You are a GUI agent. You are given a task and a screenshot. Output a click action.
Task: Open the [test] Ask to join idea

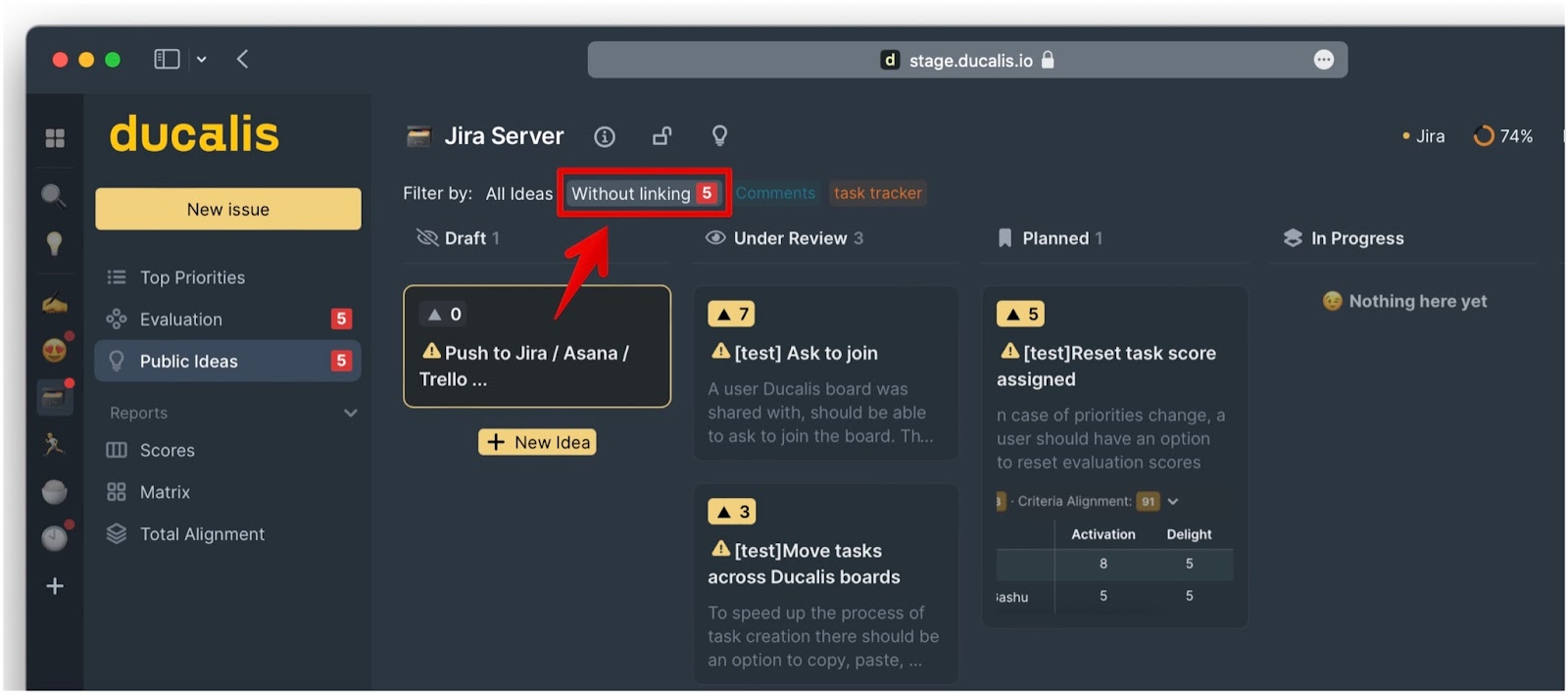pos(825,373)
